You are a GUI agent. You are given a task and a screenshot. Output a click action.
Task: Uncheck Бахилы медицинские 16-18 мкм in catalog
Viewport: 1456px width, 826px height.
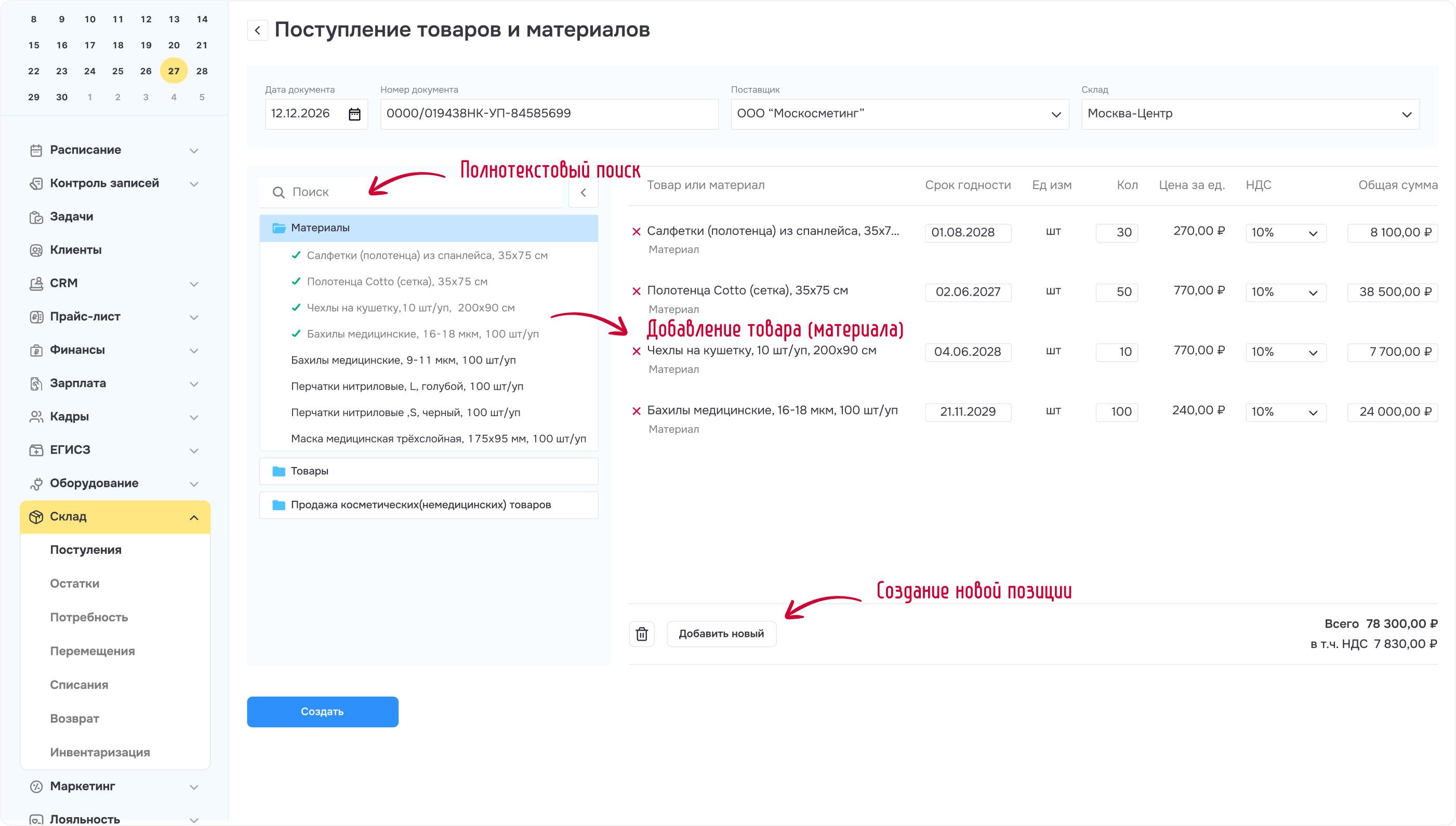[296, 334]
